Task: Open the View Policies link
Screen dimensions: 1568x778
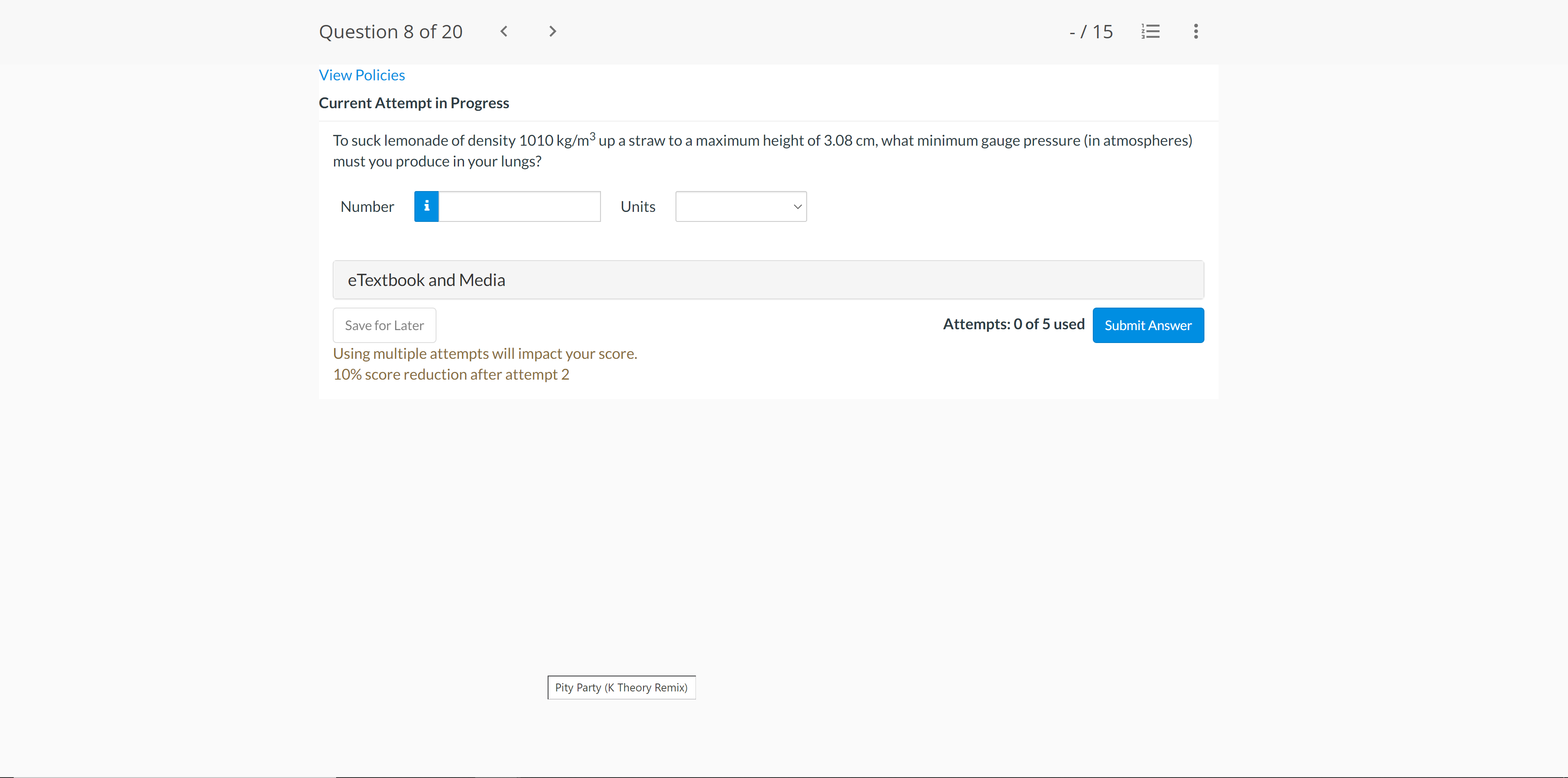Action: click(x=361, y=75)
